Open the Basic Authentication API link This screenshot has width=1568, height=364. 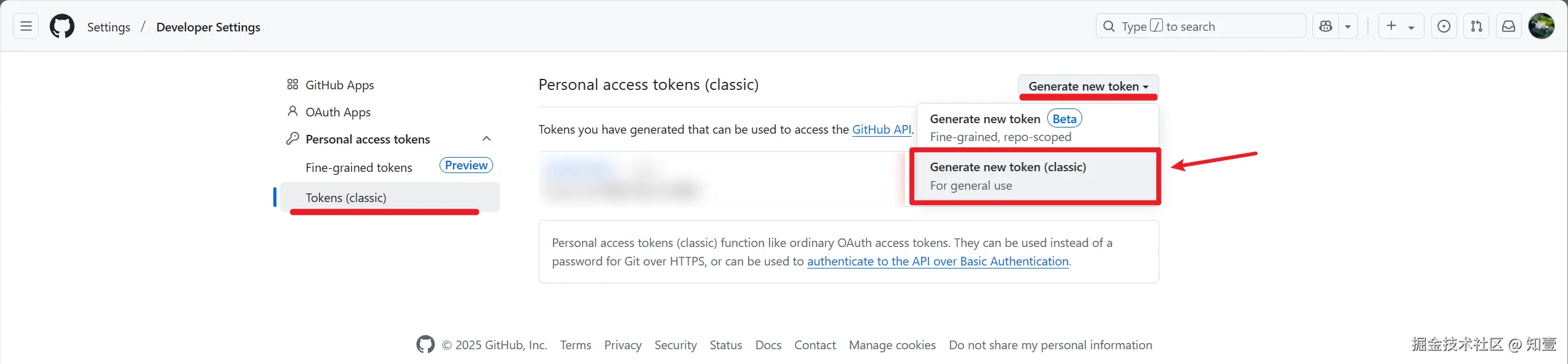[938, 261]
